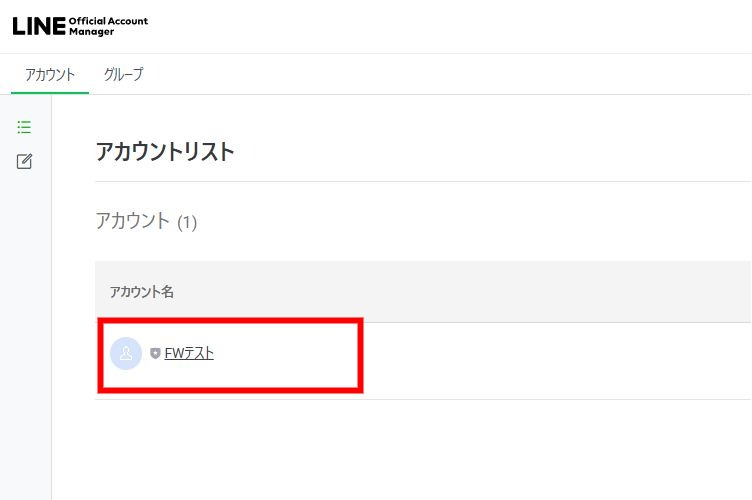Select the FWテスト table row

500,361
